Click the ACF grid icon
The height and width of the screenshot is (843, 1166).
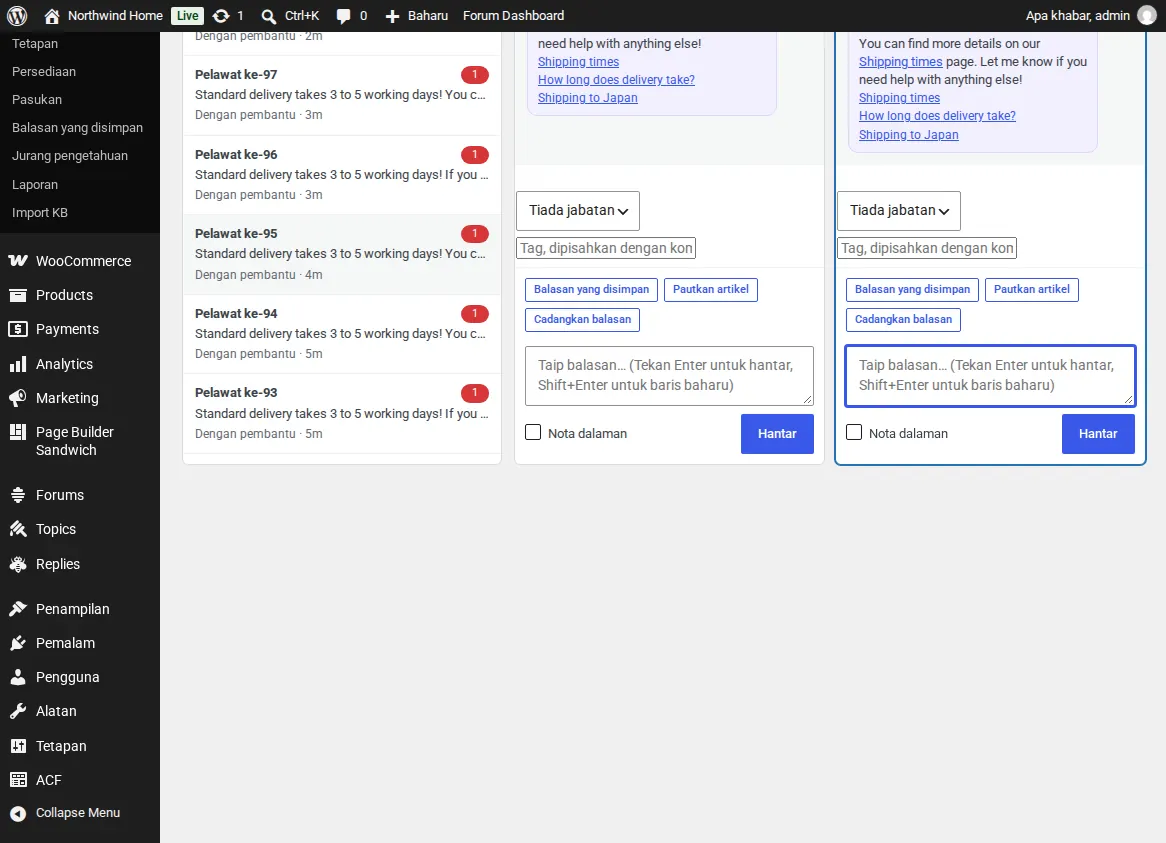(18, 780)
